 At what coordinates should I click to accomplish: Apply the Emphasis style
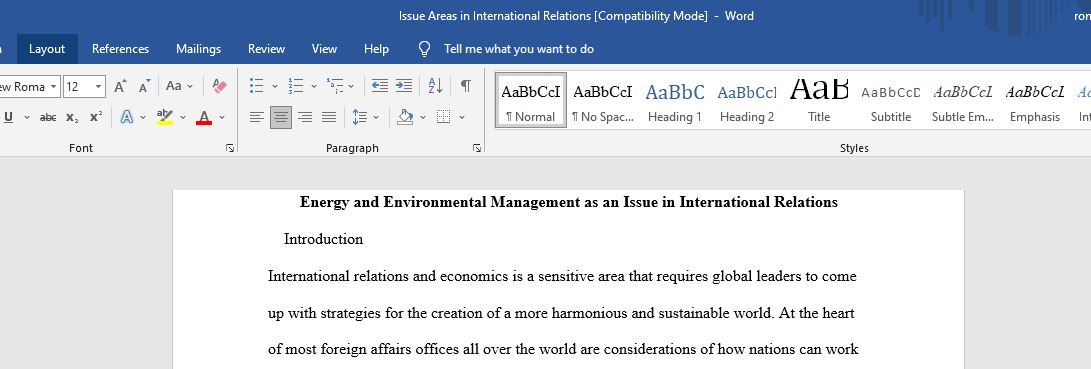(x=1035, y=100)
